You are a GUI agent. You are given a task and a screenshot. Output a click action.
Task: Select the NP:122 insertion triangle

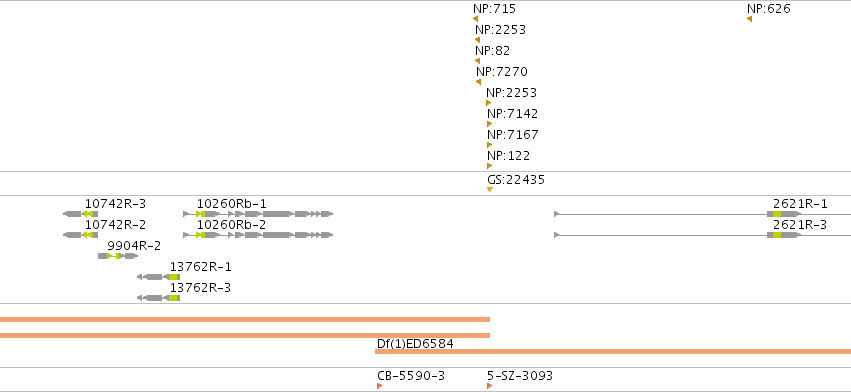coord(490,166)
